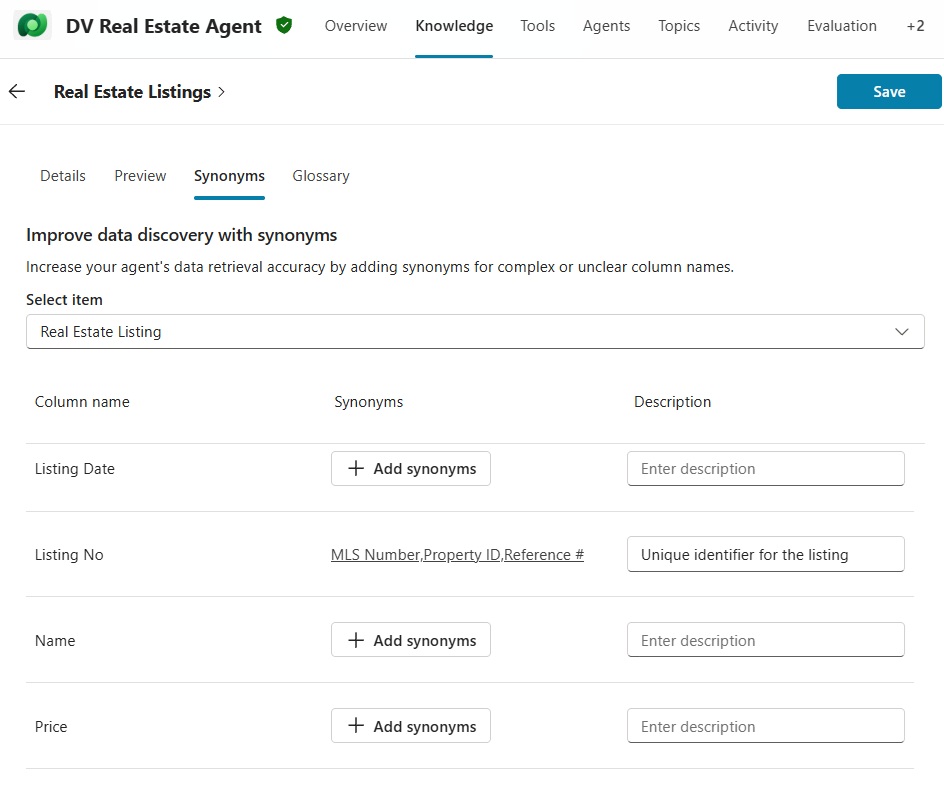Open the Tools tab
Image resolution: width=944 pixels, height=786 pixels.
click(x=537, y=26)
